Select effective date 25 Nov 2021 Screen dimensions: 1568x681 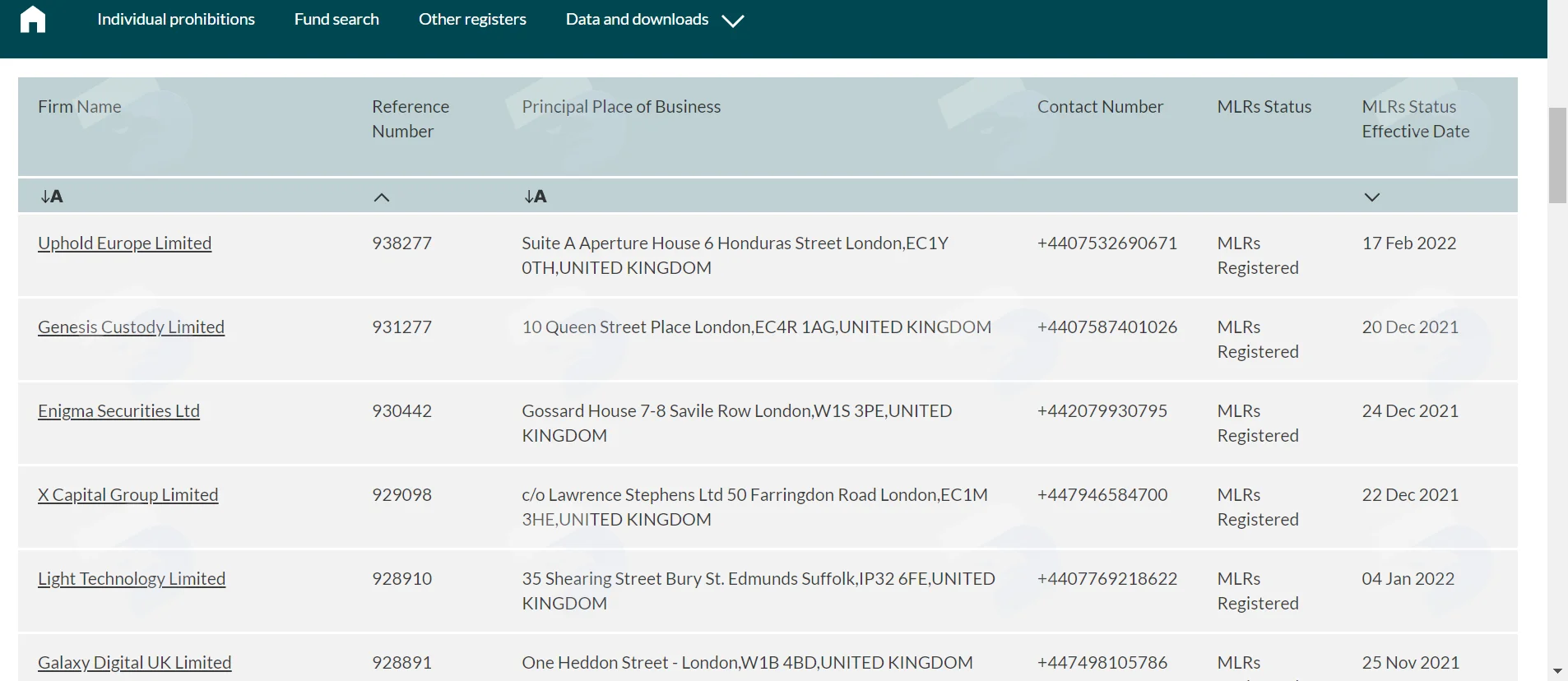pyautogui.click(x=1411, y=663)
